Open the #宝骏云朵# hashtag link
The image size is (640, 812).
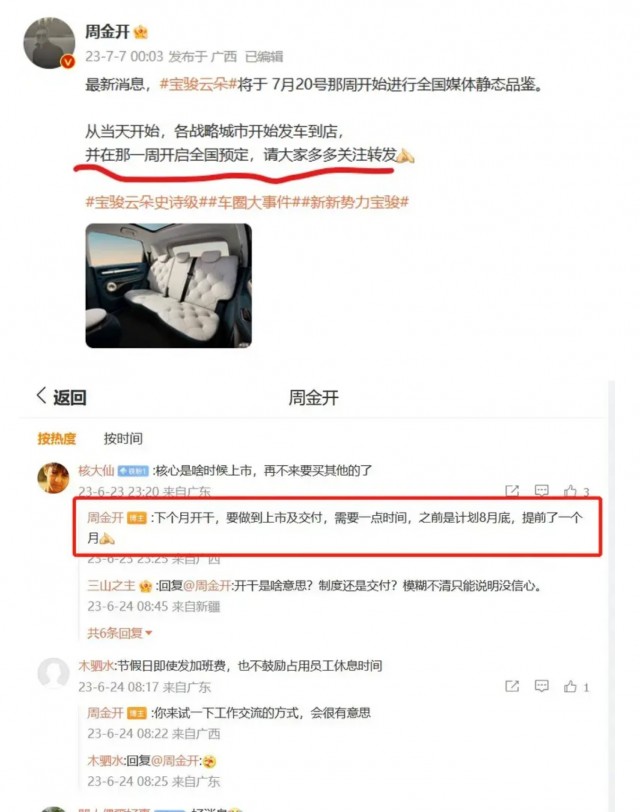198,84
